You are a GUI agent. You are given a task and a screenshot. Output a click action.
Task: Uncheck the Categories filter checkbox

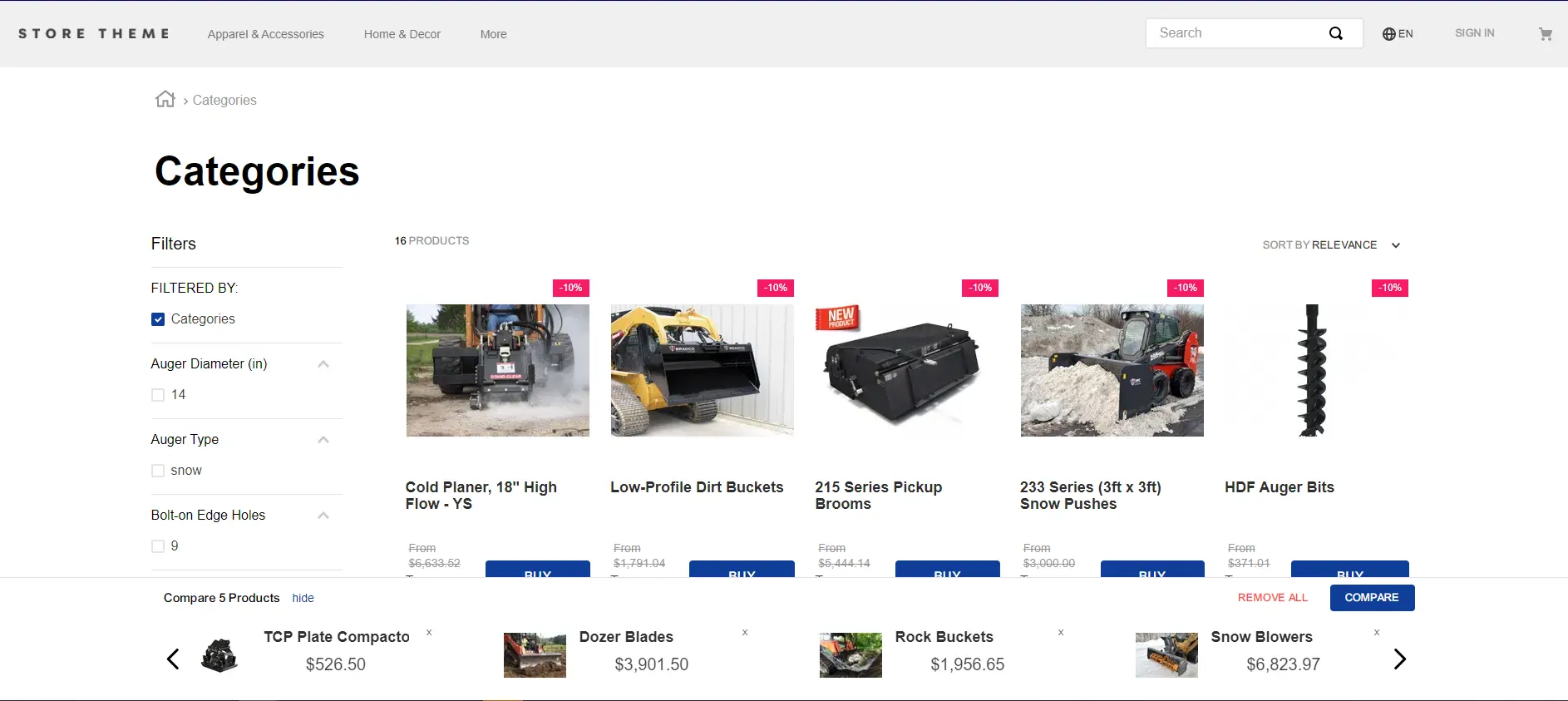tap(158, 319)
